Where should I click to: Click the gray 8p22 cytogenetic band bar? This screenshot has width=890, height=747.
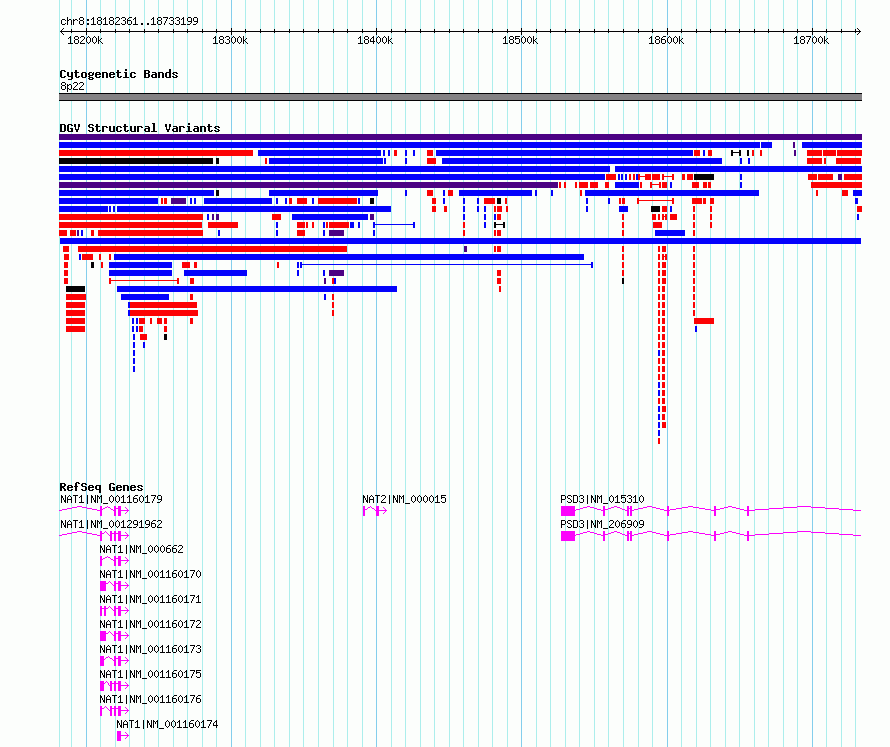click(x=460, y=97)
